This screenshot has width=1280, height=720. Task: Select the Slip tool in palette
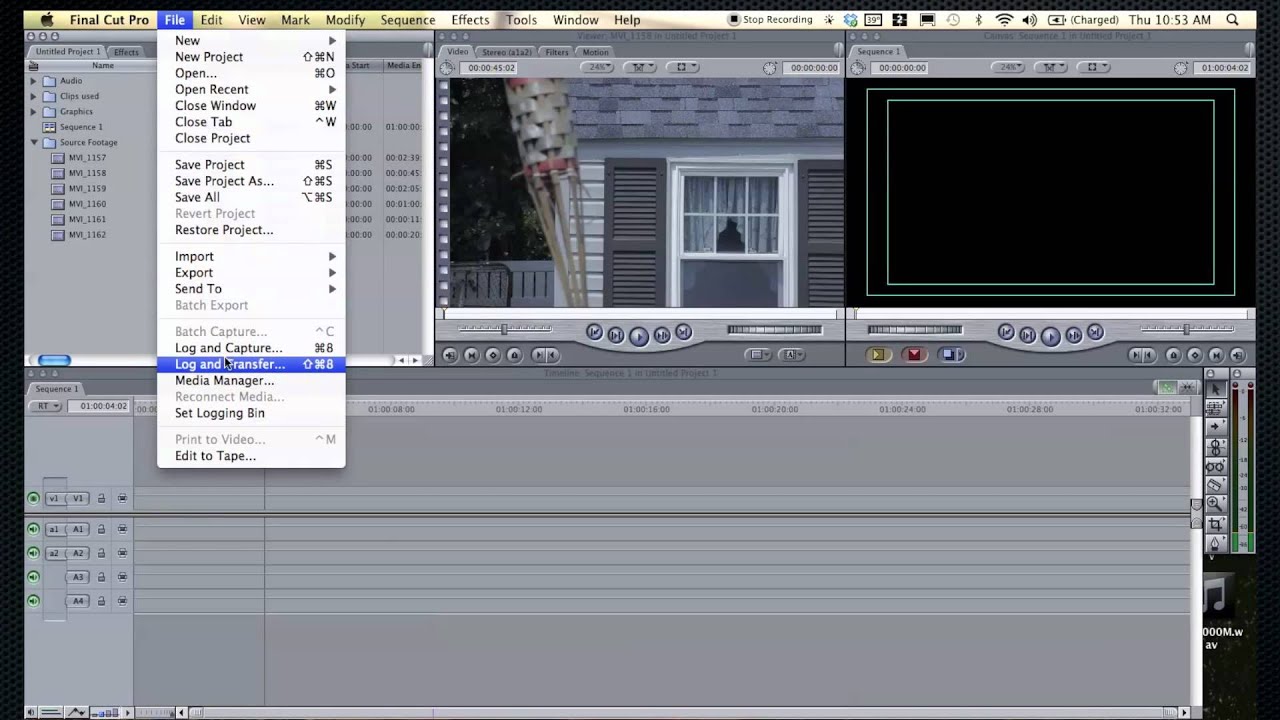pos(1215,466)
